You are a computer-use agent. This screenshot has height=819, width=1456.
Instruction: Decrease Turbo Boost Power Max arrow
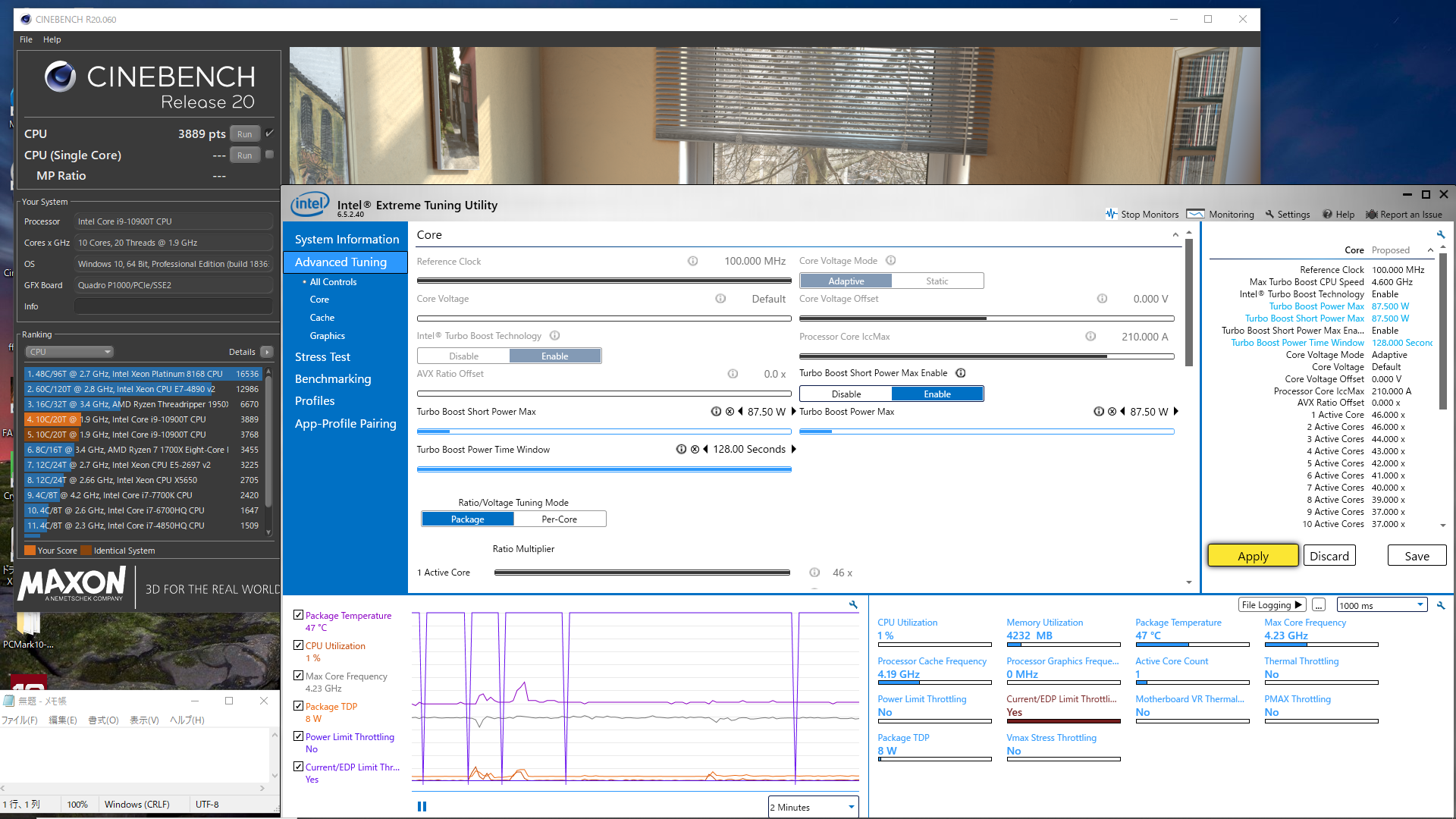coord(1123,412)
